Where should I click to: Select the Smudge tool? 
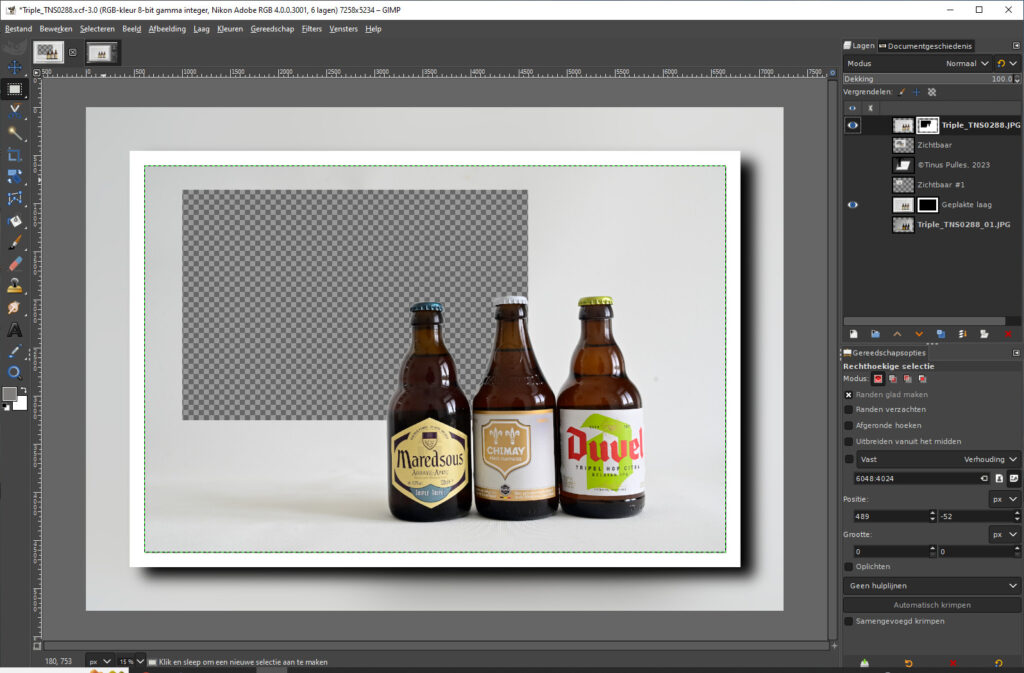[14, 307]
